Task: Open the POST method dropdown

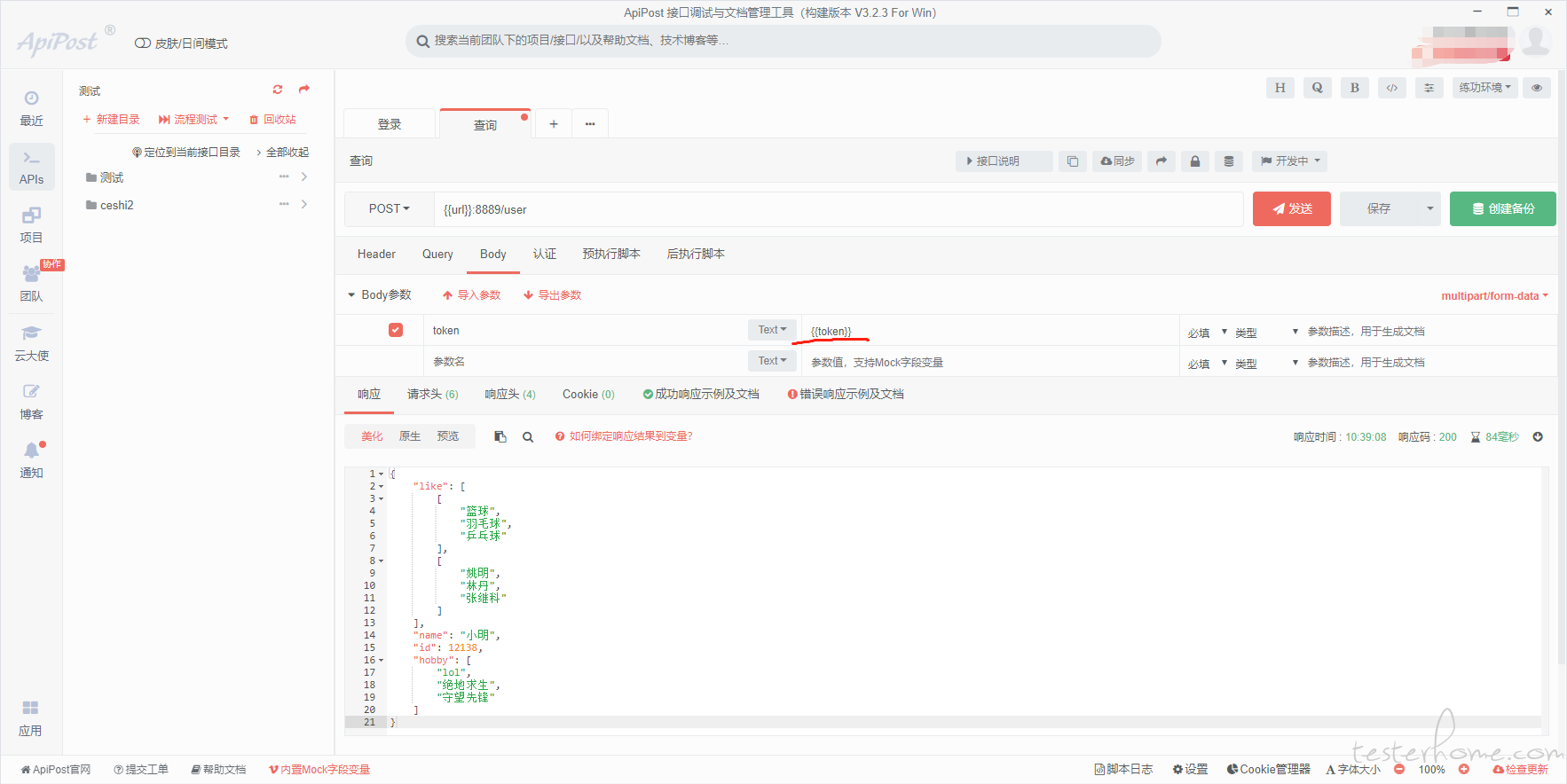Action: pyautogui.click(x=390, y=209)
